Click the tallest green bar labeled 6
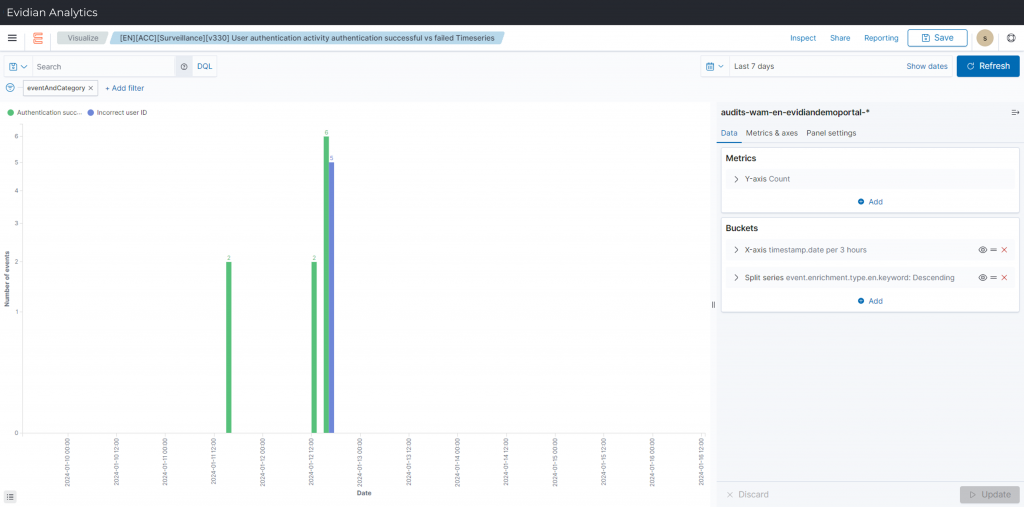The width and height of the screenshot is (1024, 507). 326,284
